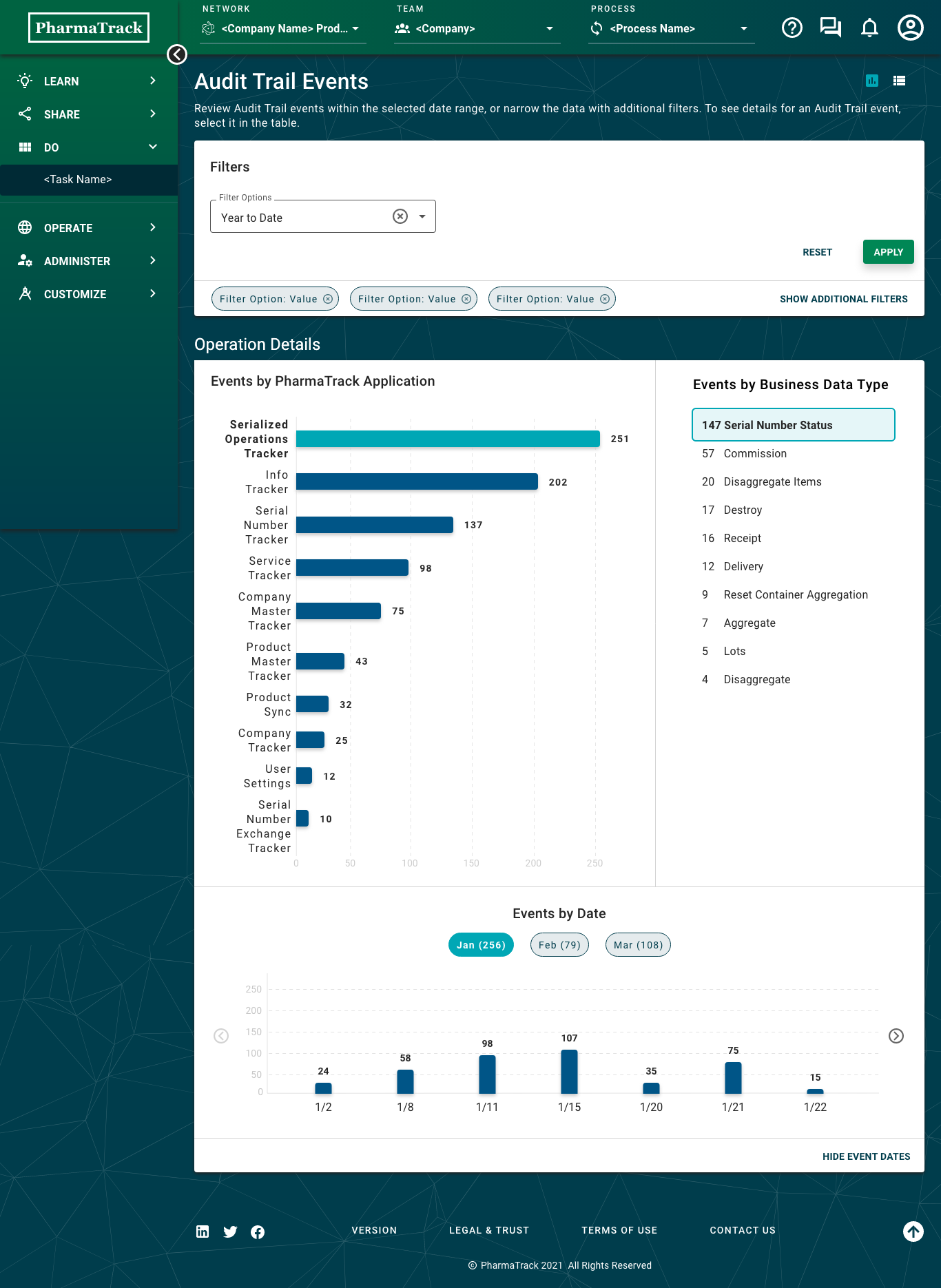Click the Apply filters button

pos(889,252)
